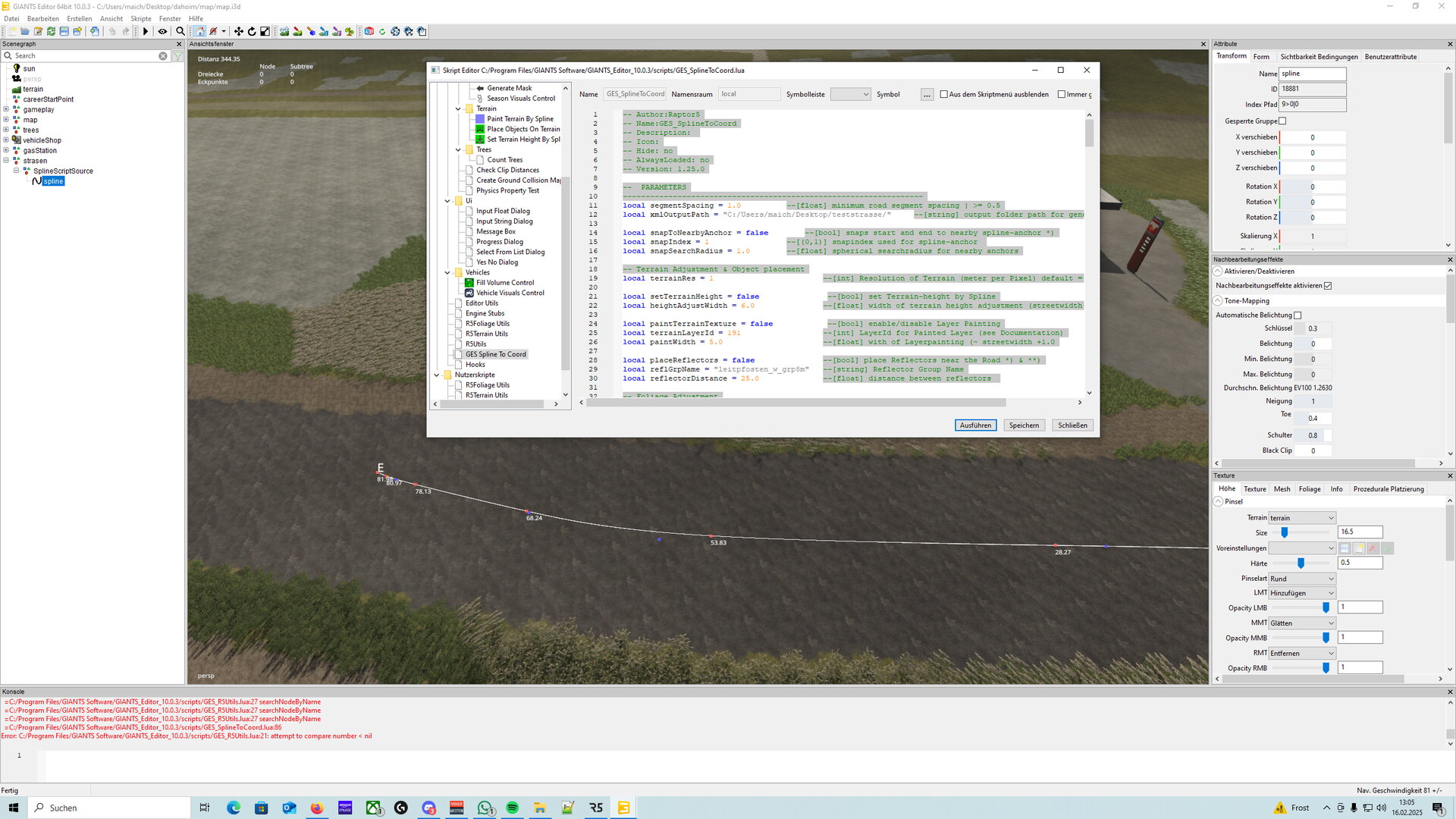Viewport: 1456px width, 819px height.
Task: Expand the gameplay node in Scenegraph
Action: click(6, 109)
